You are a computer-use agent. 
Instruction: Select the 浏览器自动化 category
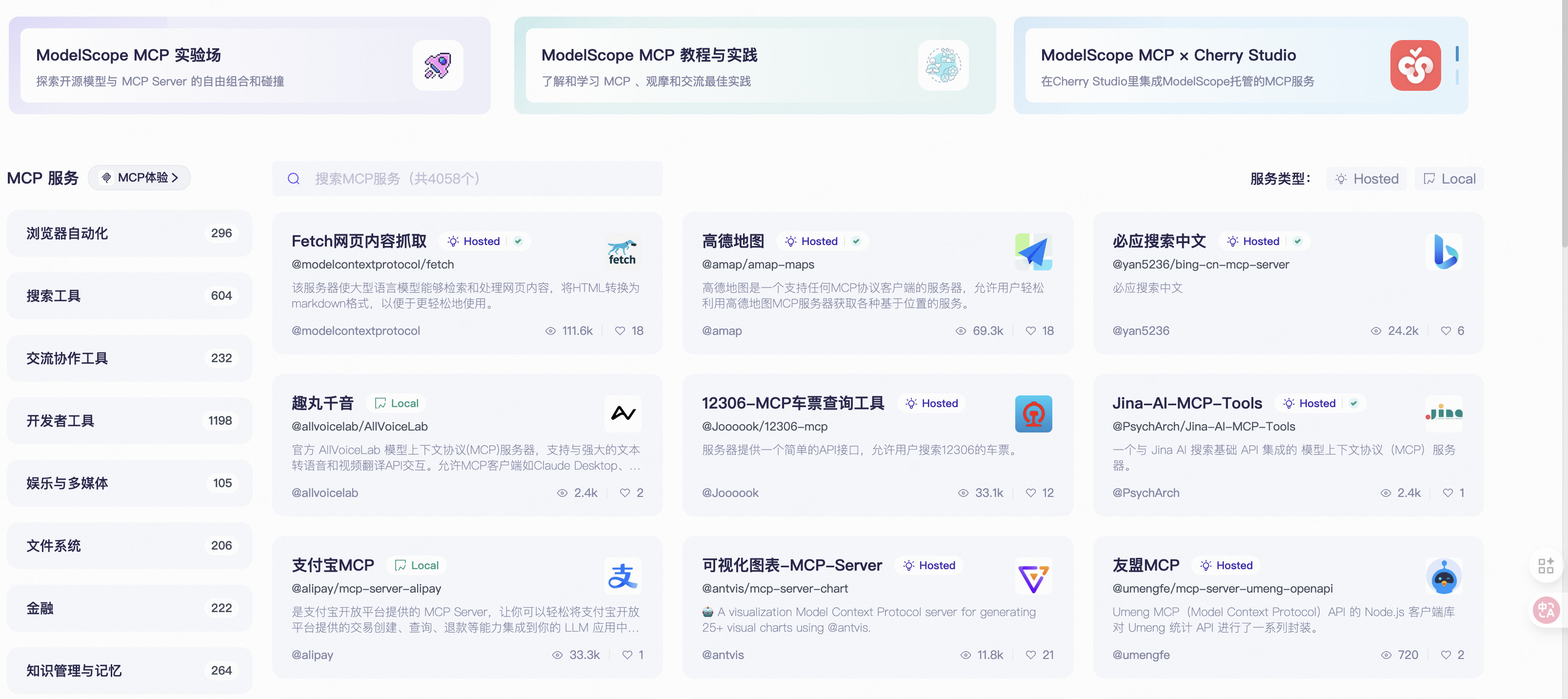(x=129, y=233)
